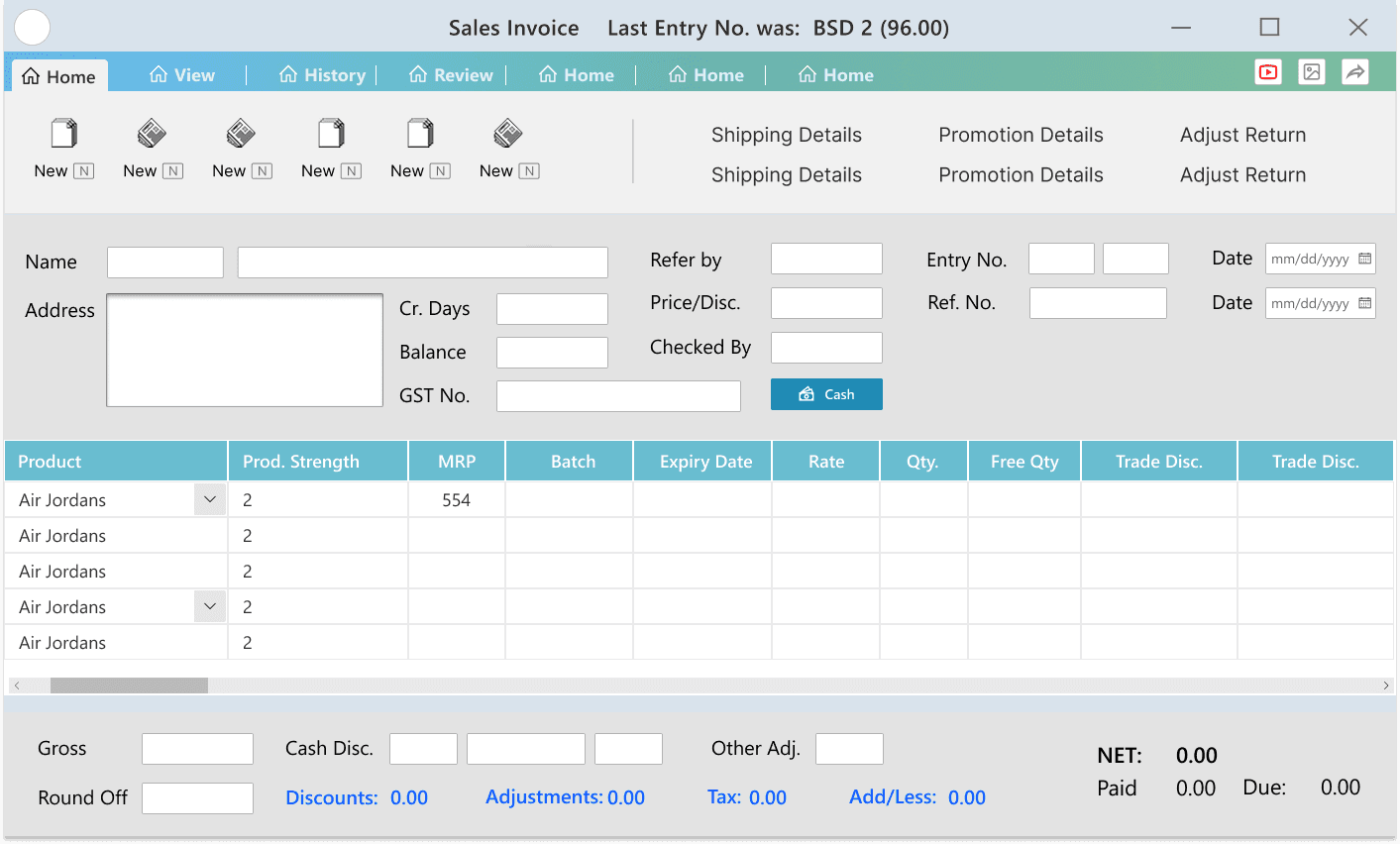
Task: Click the GST No. input field
Action: [x=618, y=396]
